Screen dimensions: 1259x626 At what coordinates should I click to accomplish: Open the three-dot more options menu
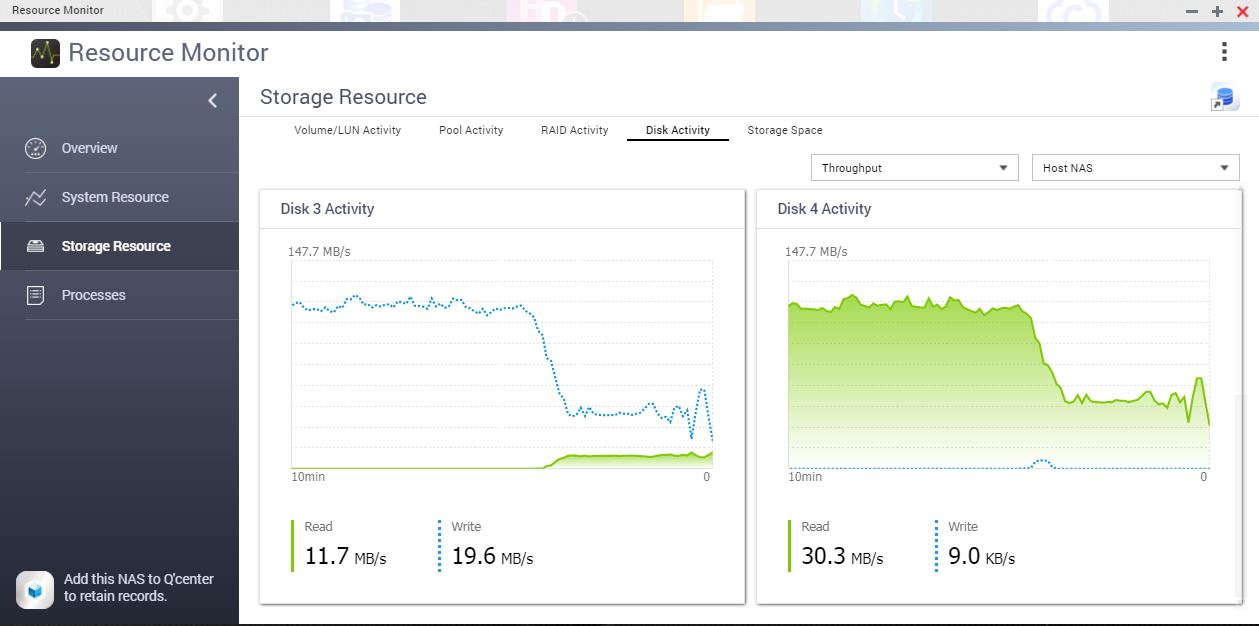tap(1224, 52)
